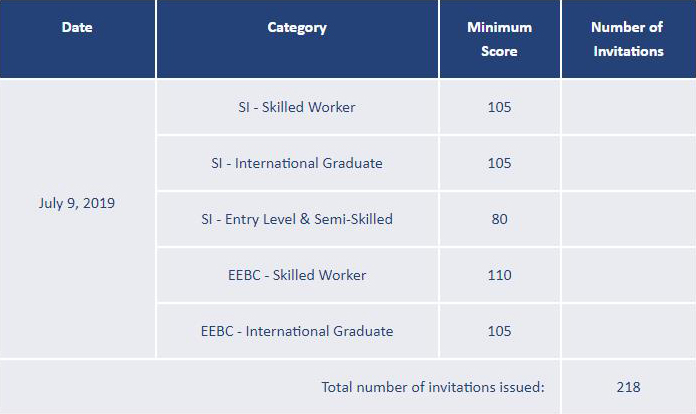
Task: Click the Total number of invitations issued label
Action: click(x=432, y=387)
